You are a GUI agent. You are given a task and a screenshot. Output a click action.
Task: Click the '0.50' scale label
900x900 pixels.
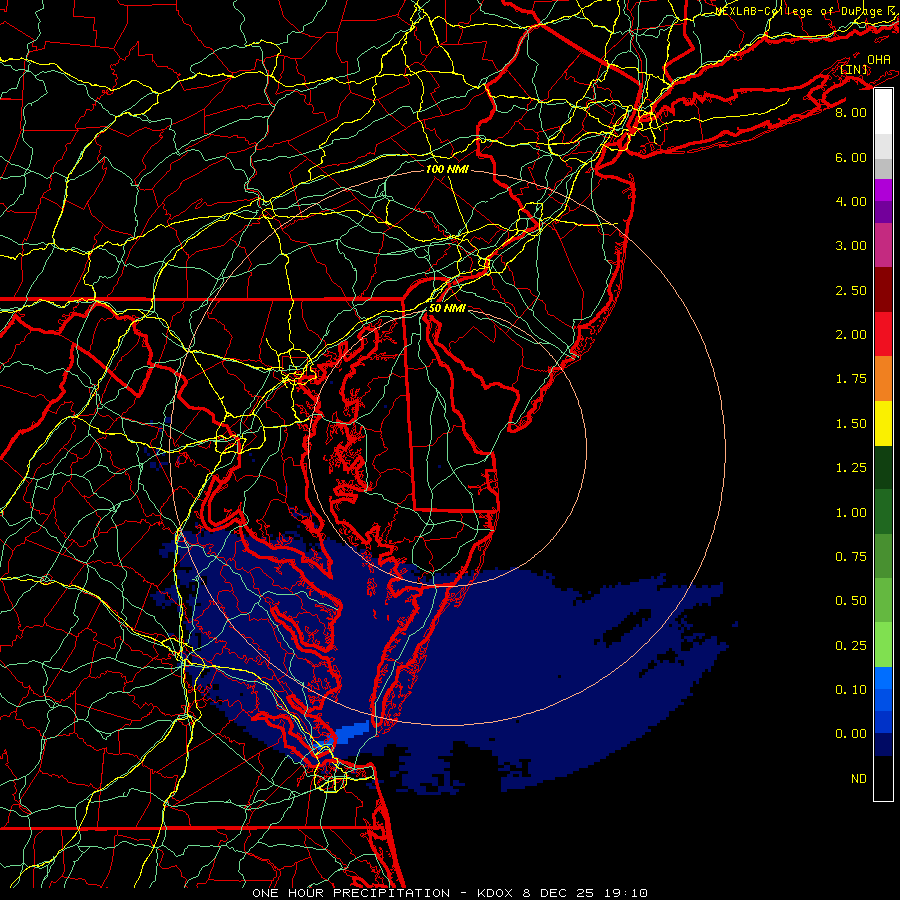tap(851, 601)
